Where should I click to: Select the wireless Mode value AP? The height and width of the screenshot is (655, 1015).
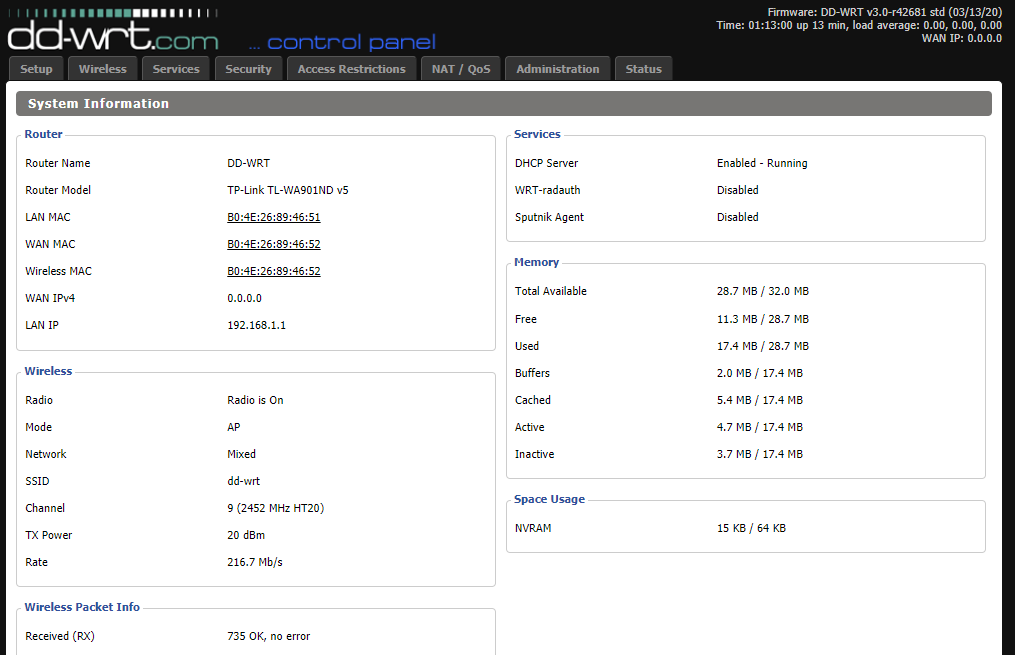[x=234, y=427]
